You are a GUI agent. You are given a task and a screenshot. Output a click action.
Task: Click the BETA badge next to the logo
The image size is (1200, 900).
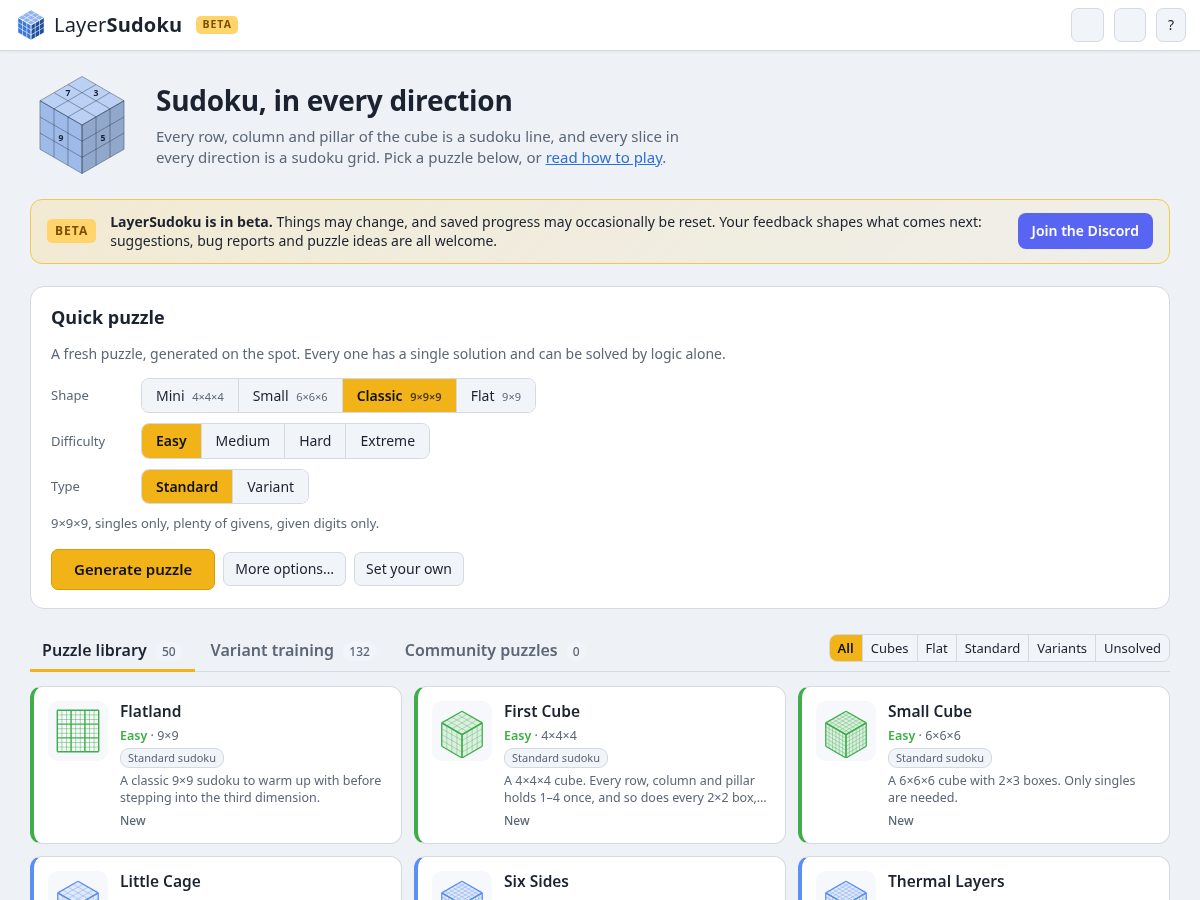pos(217,25)
